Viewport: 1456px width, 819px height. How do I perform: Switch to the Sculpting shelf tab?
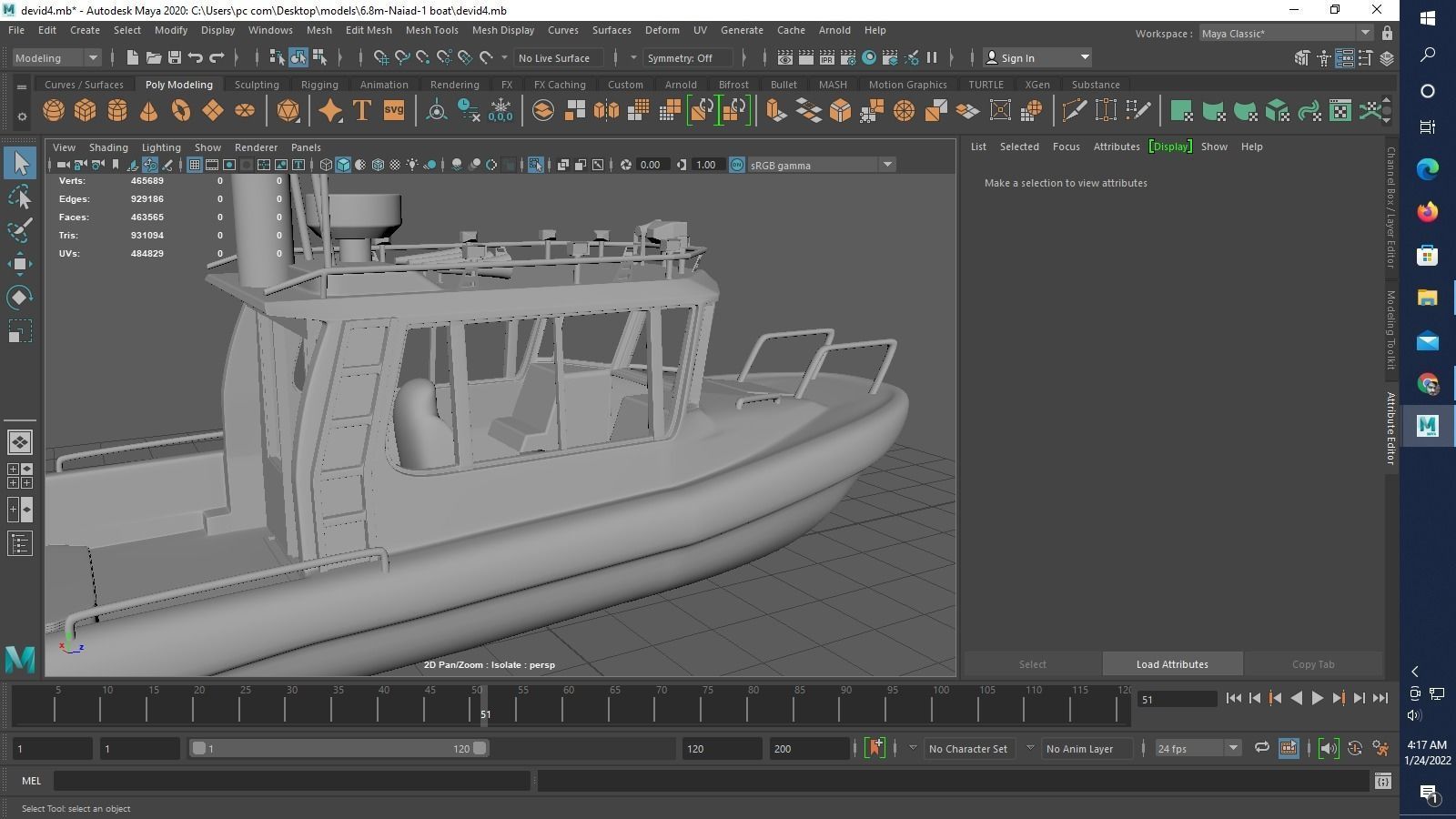(x=257, y=85)
